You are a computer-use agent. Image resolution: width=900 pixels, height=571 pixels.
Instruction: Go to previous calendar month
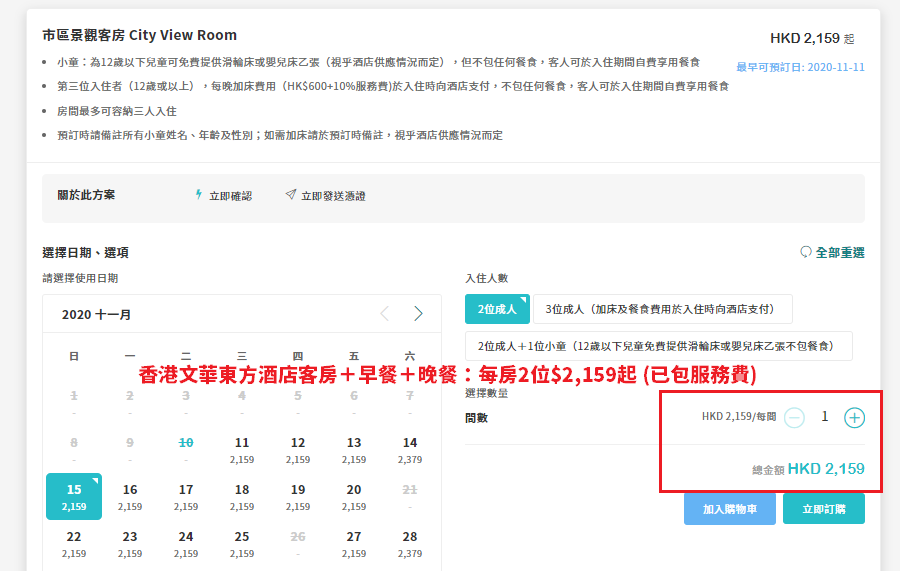pos(385,313)
